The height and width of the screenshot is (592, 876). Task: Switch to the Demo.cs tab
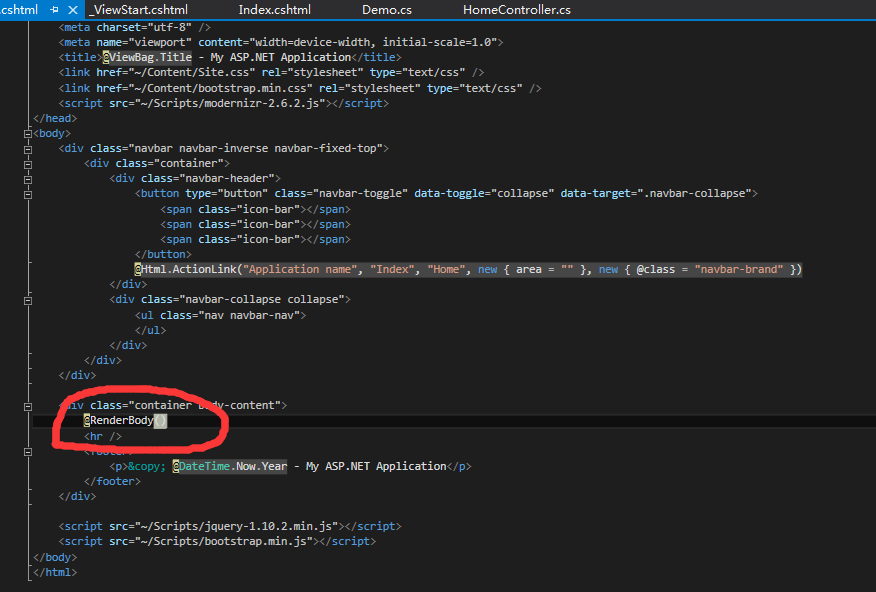click(387, 9)
